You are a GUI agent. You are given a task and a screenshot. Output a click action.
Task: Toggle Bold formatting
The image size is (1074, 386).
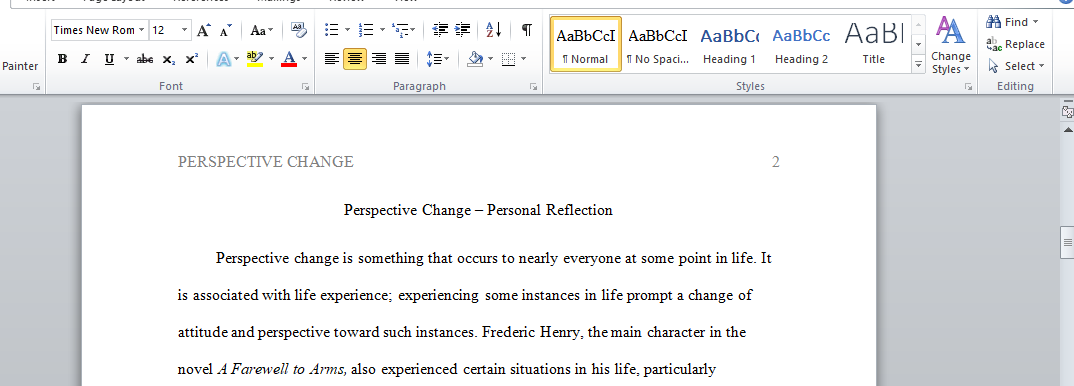(x=62, y=60)
